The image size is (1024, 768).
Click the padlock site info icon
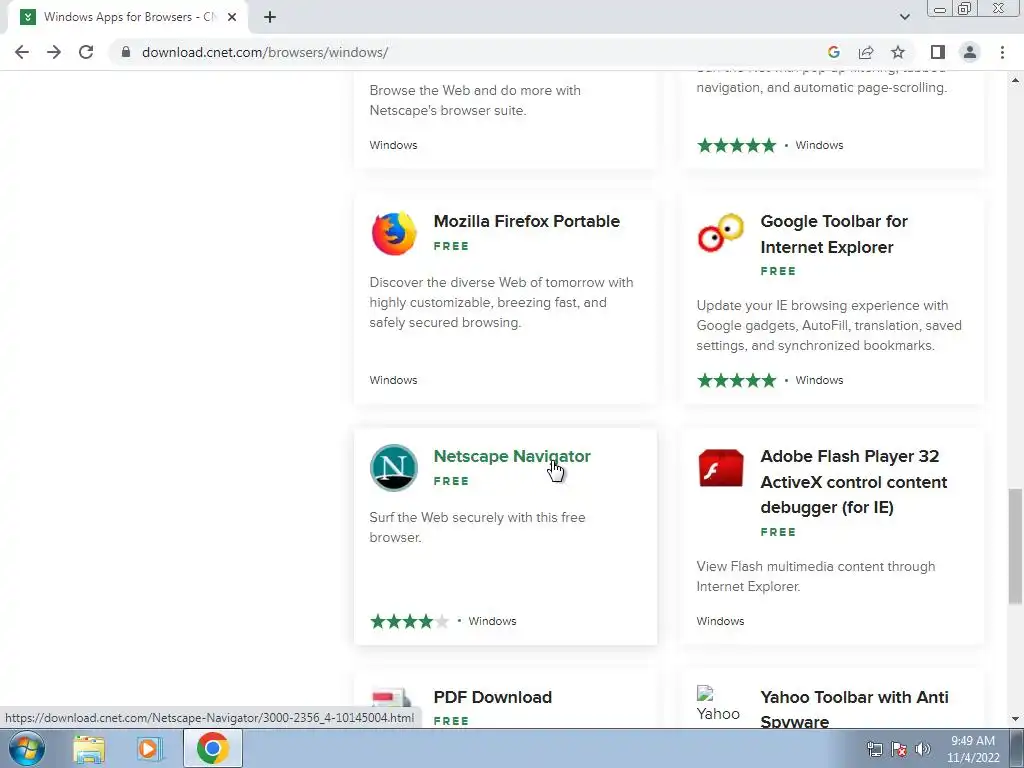pyautogui.click(x=125, y=52)
